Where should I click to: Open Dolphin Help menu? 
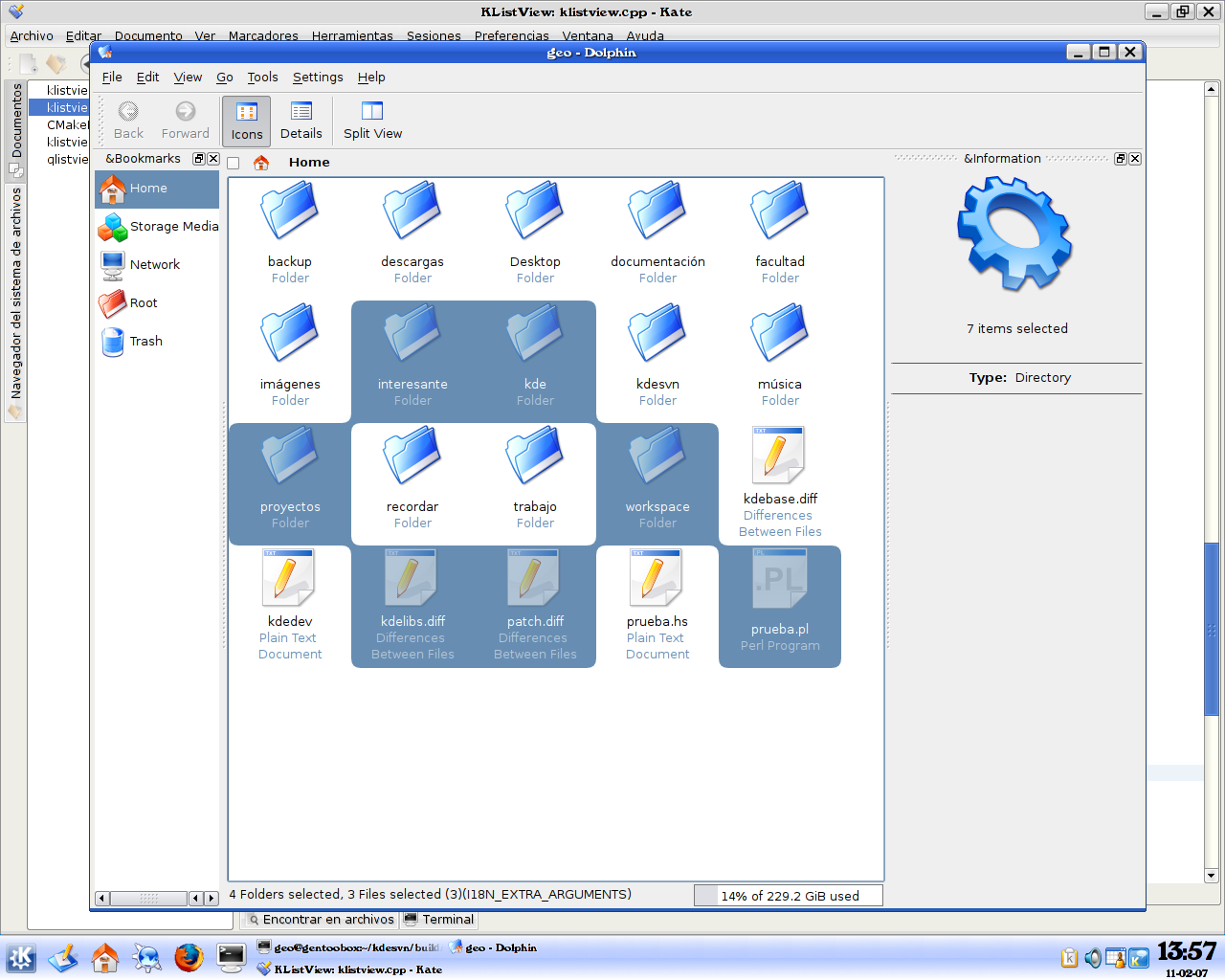pos(371,78)
